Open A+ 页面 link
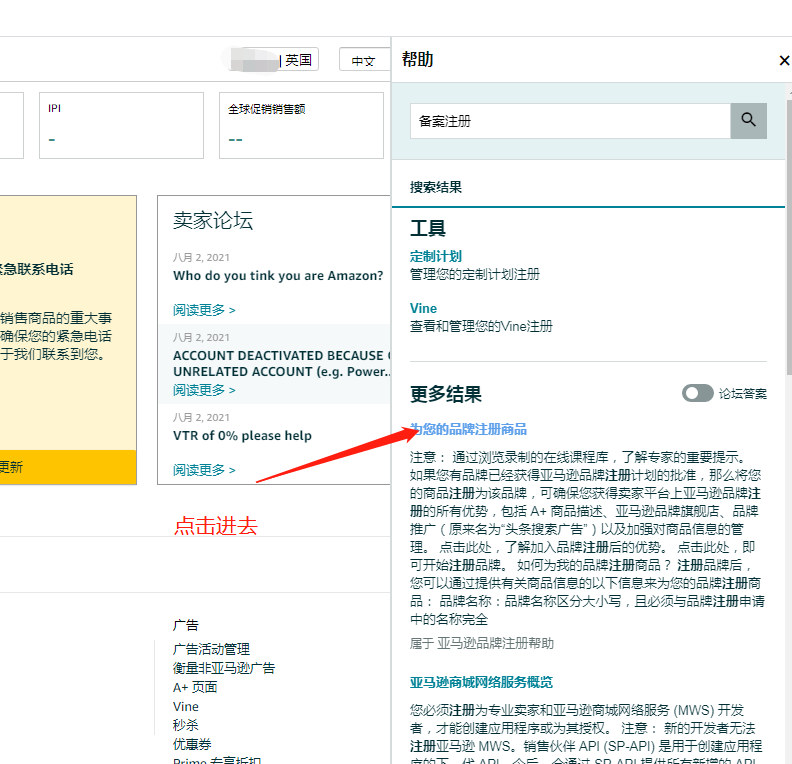792x764 pixels. [195, 687]
